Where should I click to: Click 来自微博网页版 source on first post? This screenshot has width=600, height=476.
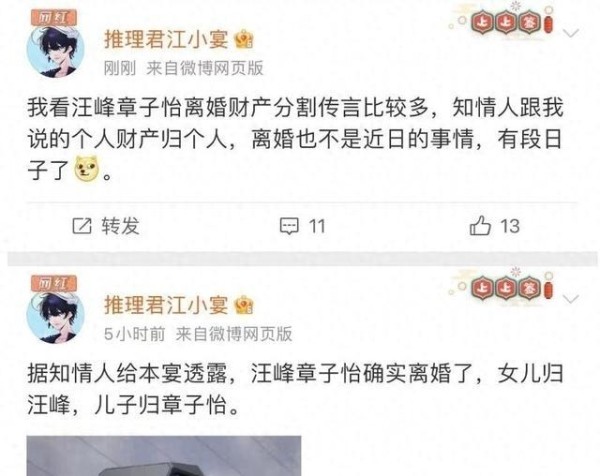tap(205, 68)
